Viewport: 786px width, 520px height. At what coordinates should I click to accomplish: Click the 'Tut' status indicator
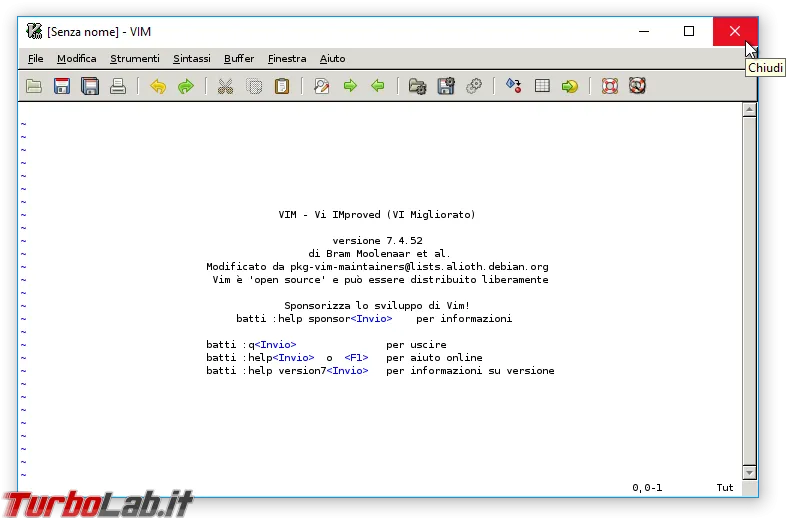725,487
